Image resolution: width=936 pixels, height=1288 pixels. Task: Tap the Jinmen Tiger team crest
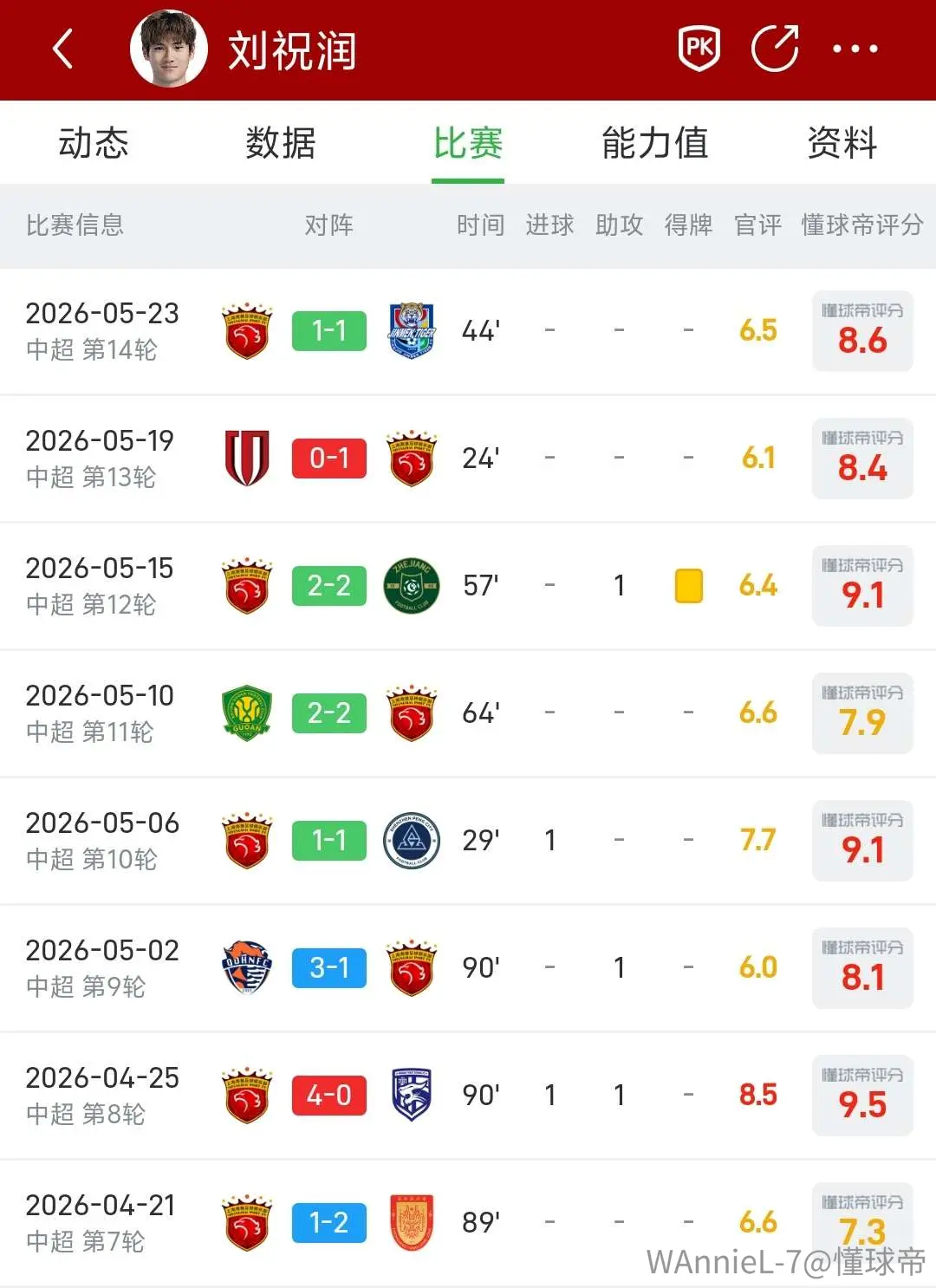tap(412, 331)
